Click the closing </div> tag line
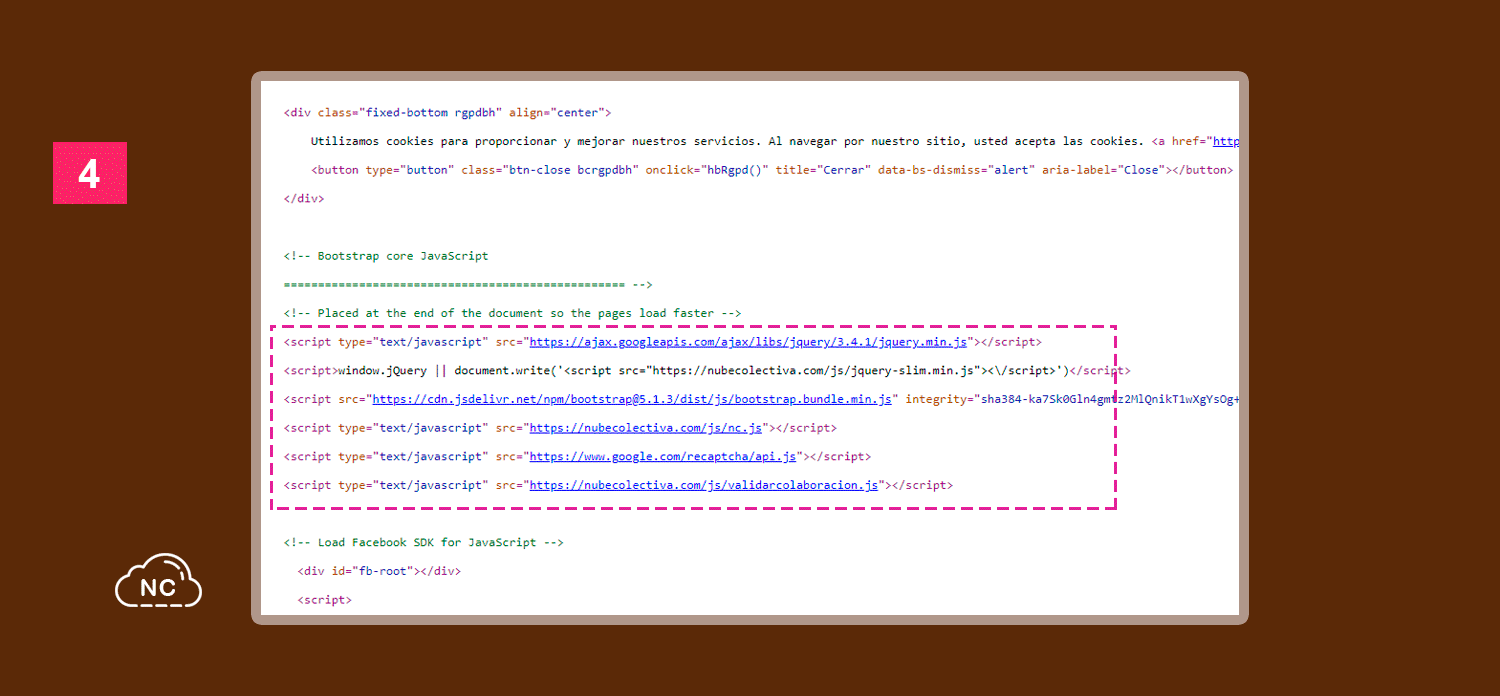Screen dimensions: 1500x696 pyautogui.click(x=304, y=198)
